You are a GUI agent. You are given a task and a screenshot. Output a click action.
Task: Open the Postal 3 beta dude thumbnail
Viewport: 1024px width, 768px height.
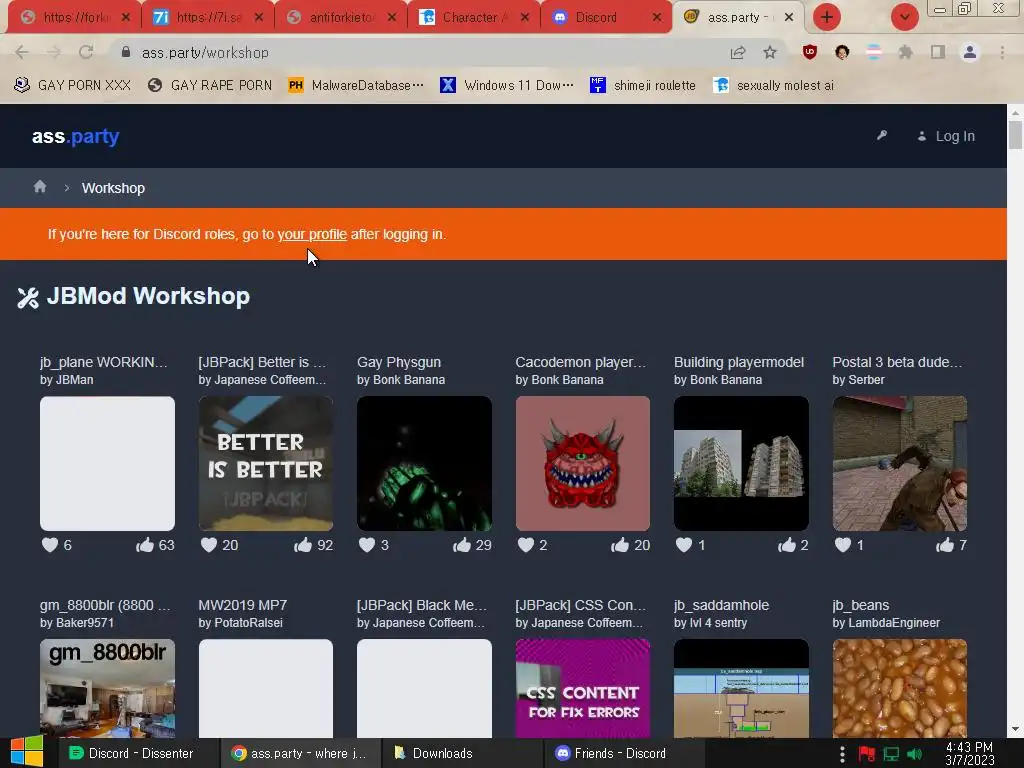pos(900,463)
